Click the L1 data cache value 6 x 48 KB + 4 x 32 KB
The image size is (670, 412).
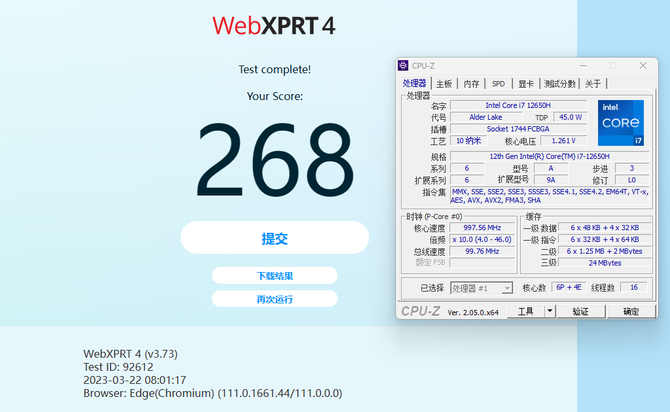coord(605,228)
